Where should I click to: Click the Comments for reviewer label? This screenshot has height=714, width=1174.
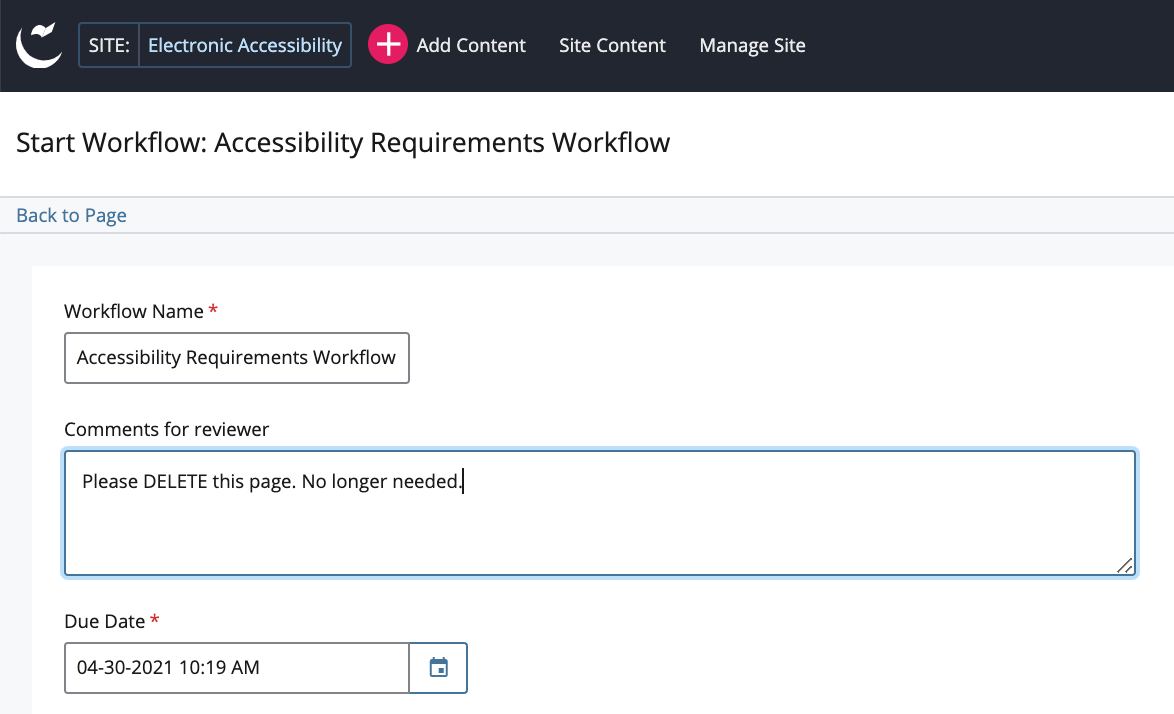(x=166, y=430)
